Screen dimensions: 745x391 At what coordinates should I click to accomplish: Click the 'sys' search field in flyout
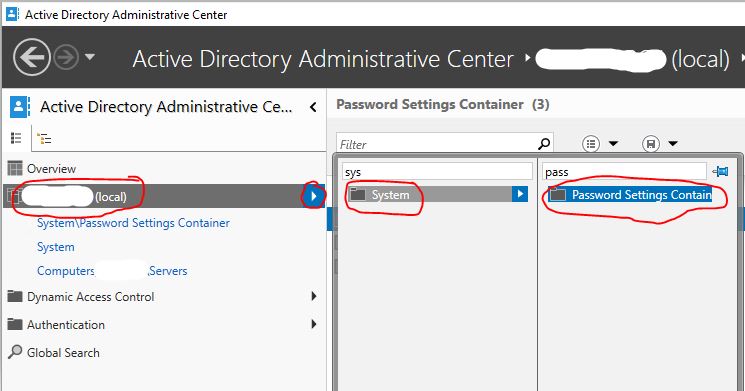tap(438, 172)
